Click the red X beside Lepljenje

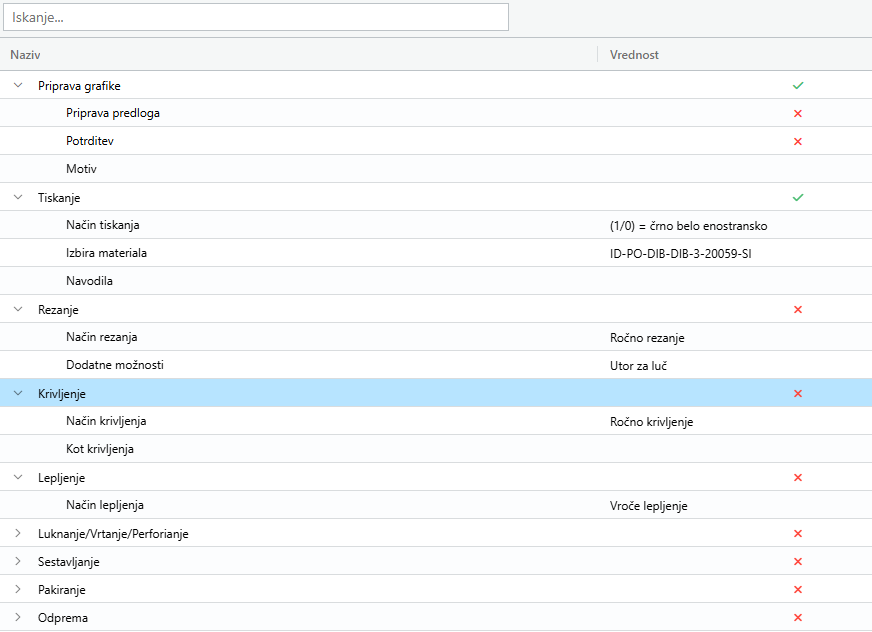[x=797, y=478]
